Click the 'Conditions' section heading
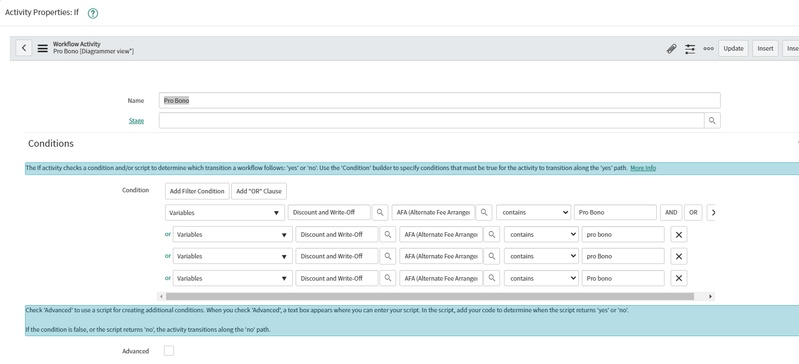Screen dimensions: 799x364 (51, 143)
